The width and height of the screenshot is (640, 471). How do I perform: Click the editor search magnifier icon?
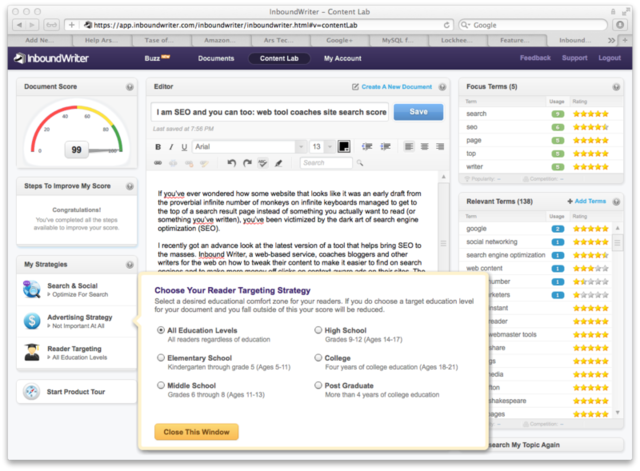(x=360, y=163)
